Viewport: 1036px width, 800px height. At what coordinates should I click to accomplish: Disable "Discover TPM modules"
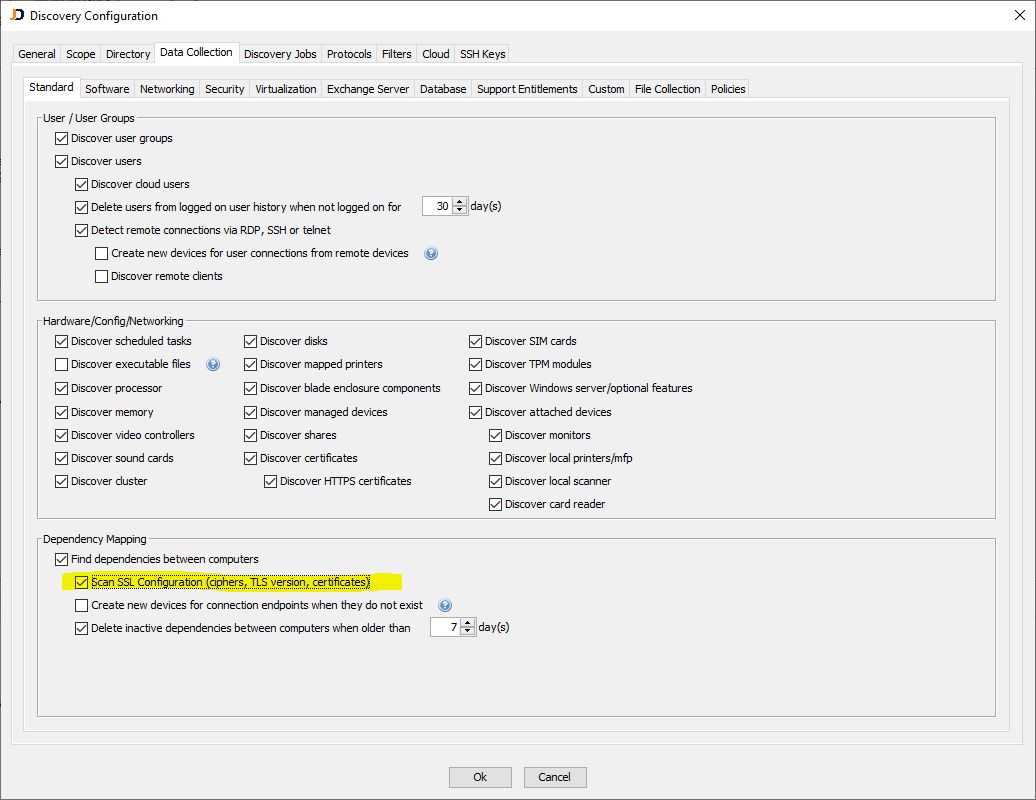point(475,364)
